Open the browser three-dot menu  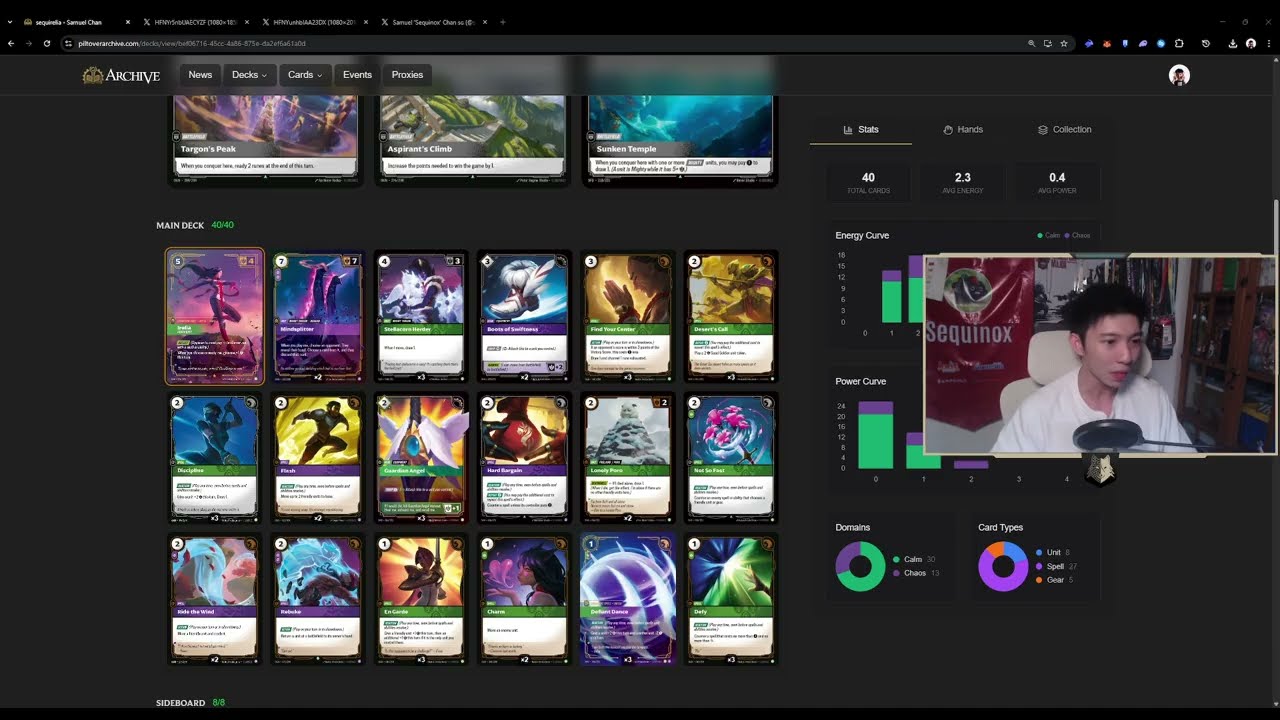coord(1268,44)
